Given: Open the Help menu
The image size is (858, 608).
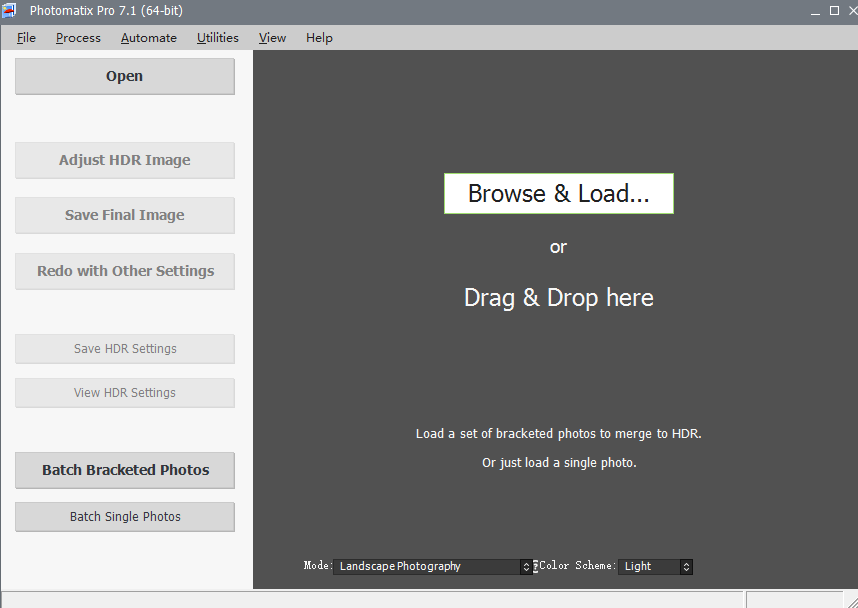Looking at the screenshot, I should pyautogui.click(x=319, y=38).
